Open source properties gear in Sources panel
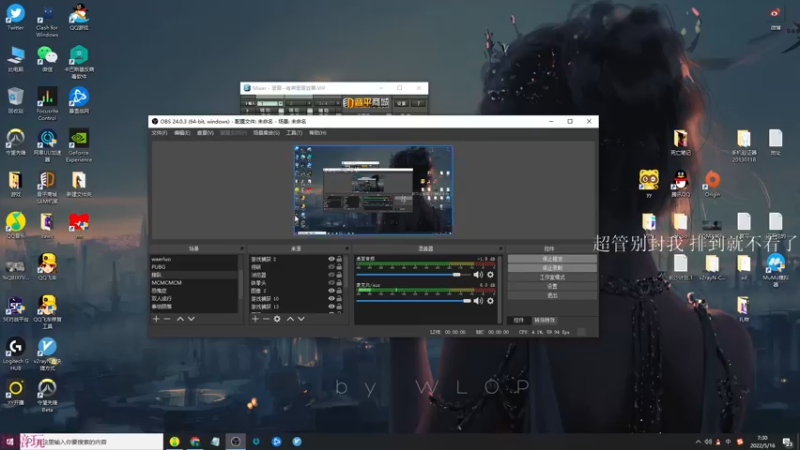The width and height of the screenshot is (800, 450). 277,319
